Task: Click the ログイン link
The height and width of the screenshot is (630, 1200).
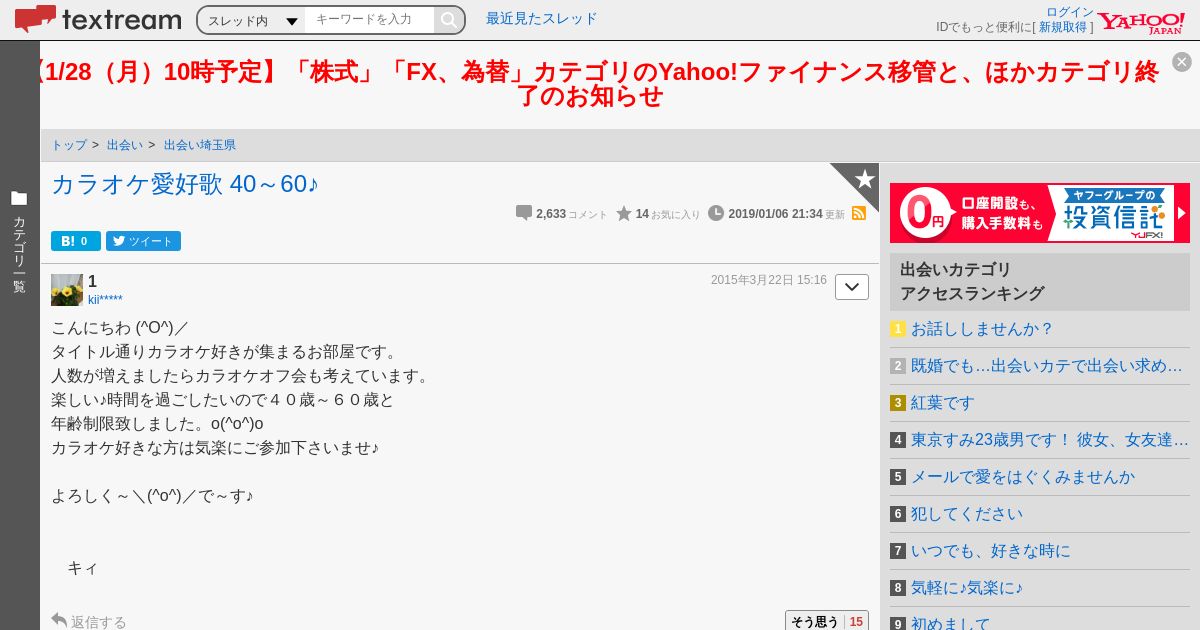Action: 1070,12
